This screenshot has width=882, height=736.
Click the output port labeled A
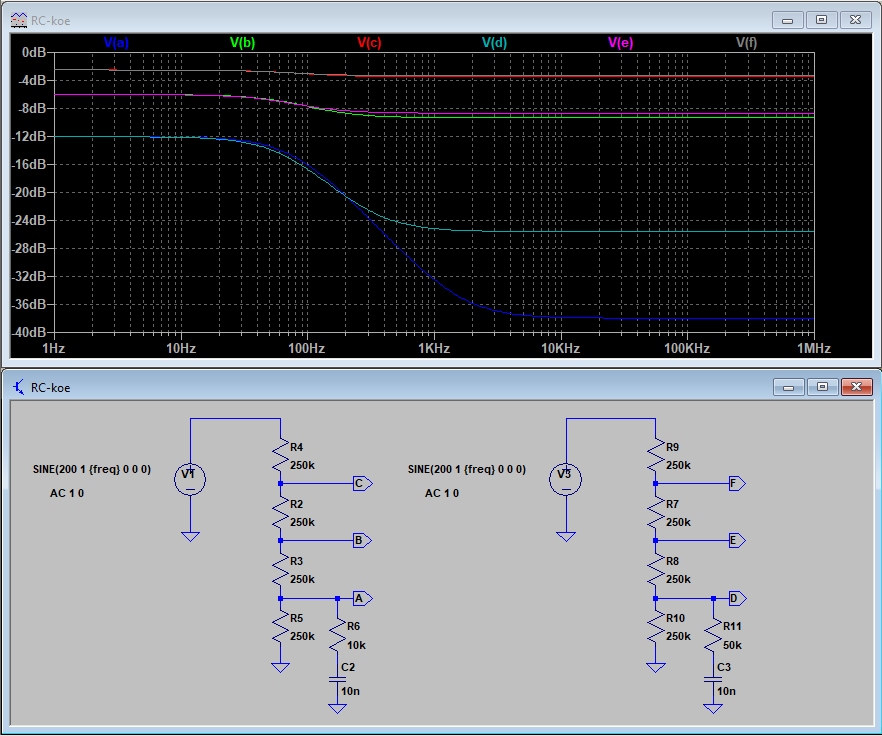coord(361,598)
